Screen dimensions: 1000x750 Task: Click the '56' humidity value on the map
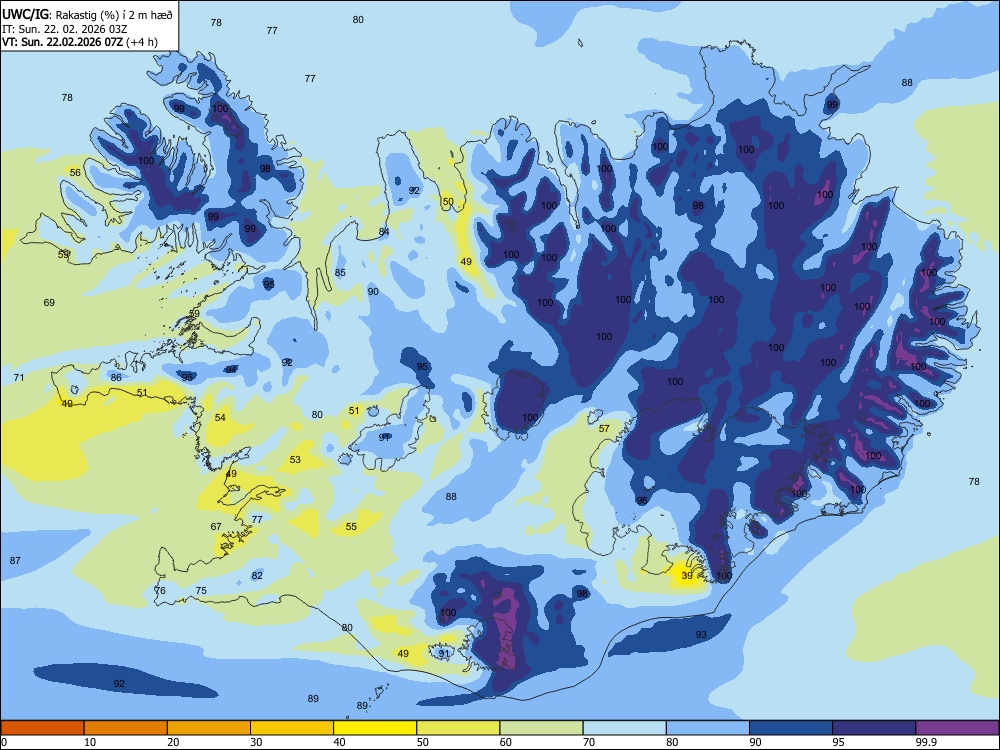[75, 173]
